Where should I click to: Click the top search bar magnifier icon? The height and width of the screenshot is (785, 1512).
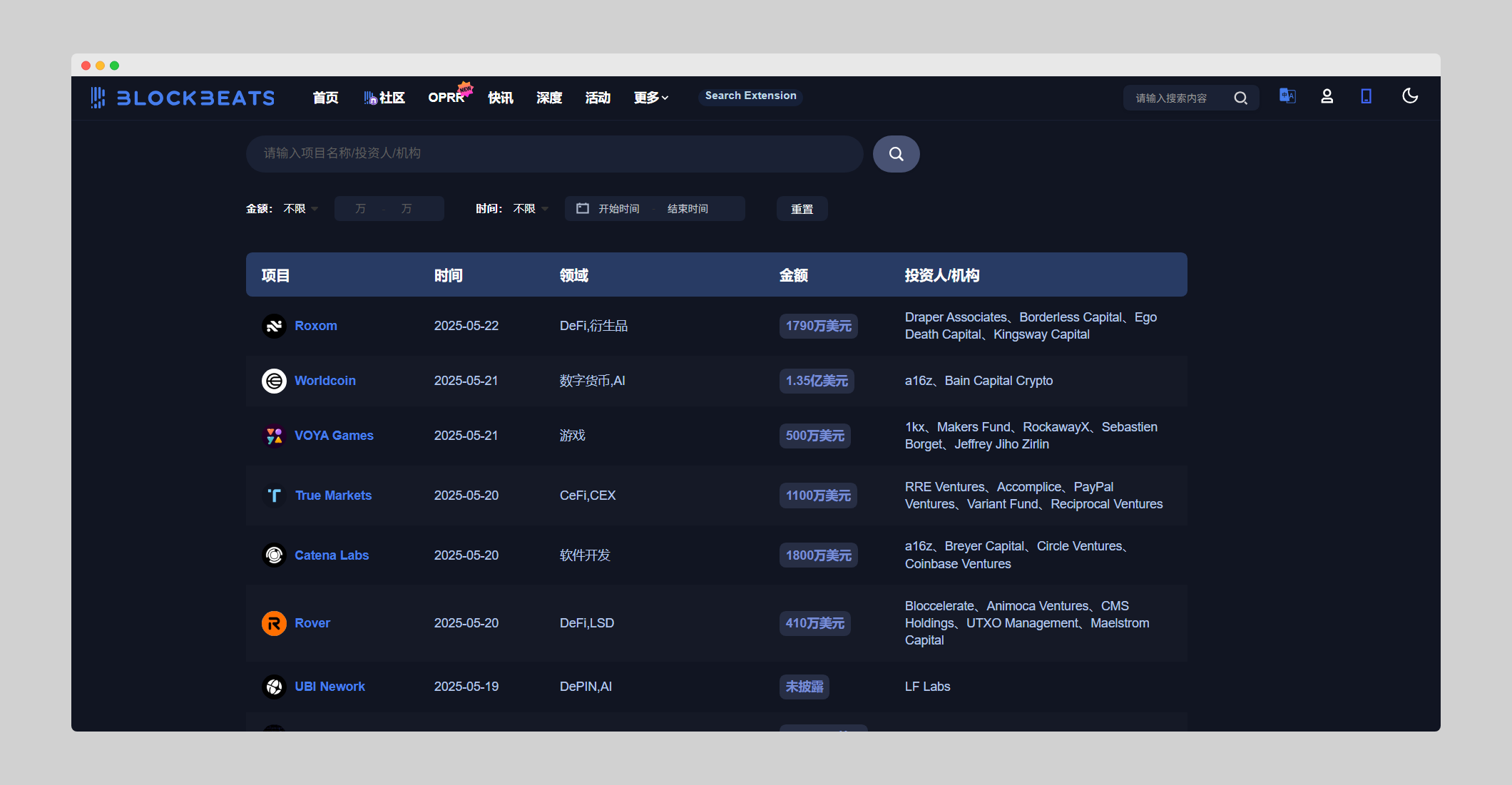[x=1240, y=98]
